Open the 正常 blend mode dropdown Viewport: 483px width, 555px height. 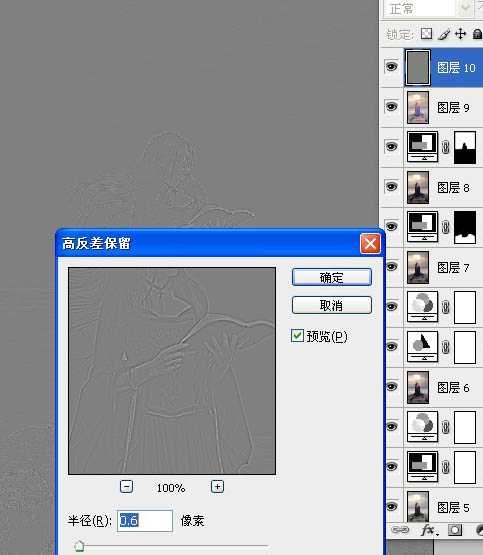coord(428,8)
